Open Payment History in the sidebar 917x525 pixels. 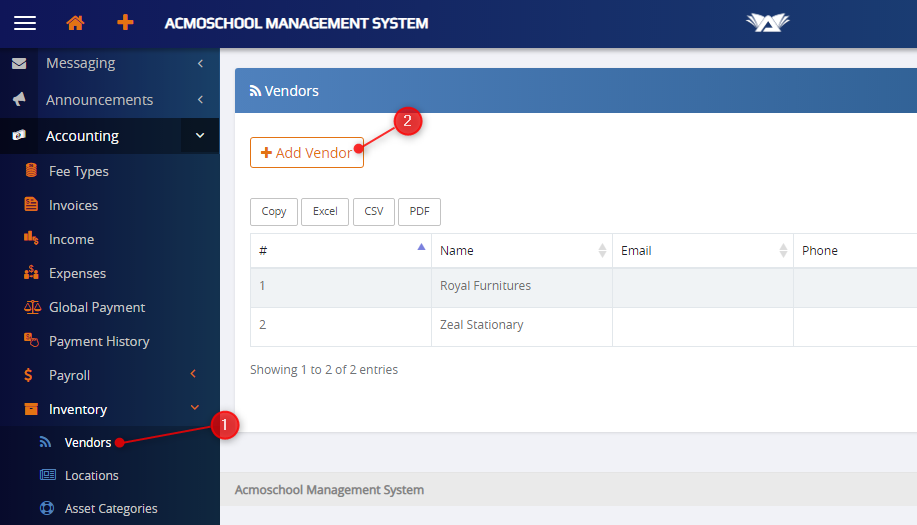99,341
